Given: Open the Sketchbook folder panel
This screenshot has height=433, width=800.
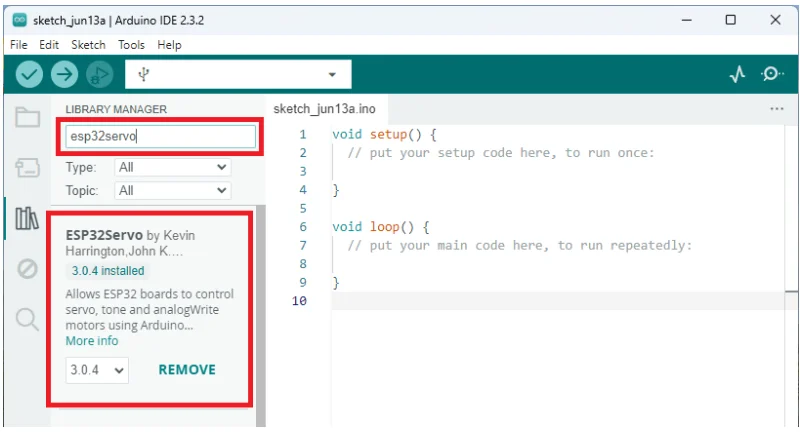Looking at the screenshot, I should point(27,117).
